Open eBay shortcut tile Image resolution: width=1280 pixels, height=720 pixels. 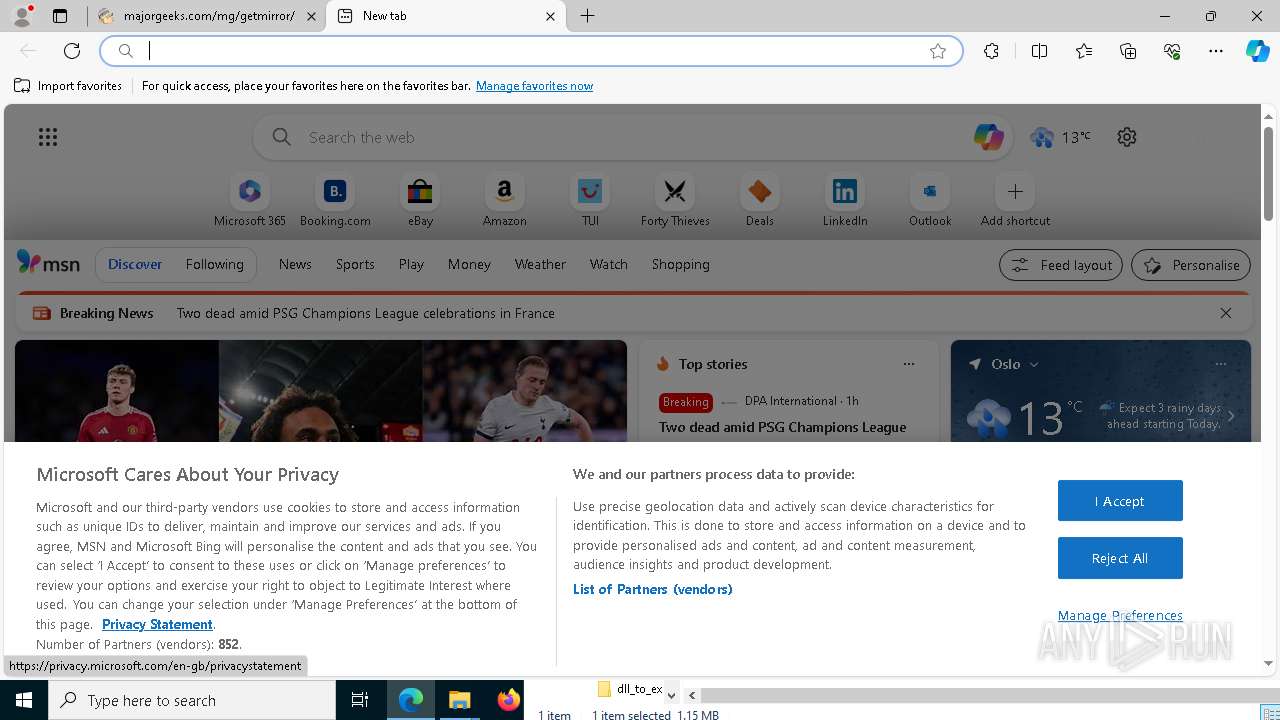420,201
